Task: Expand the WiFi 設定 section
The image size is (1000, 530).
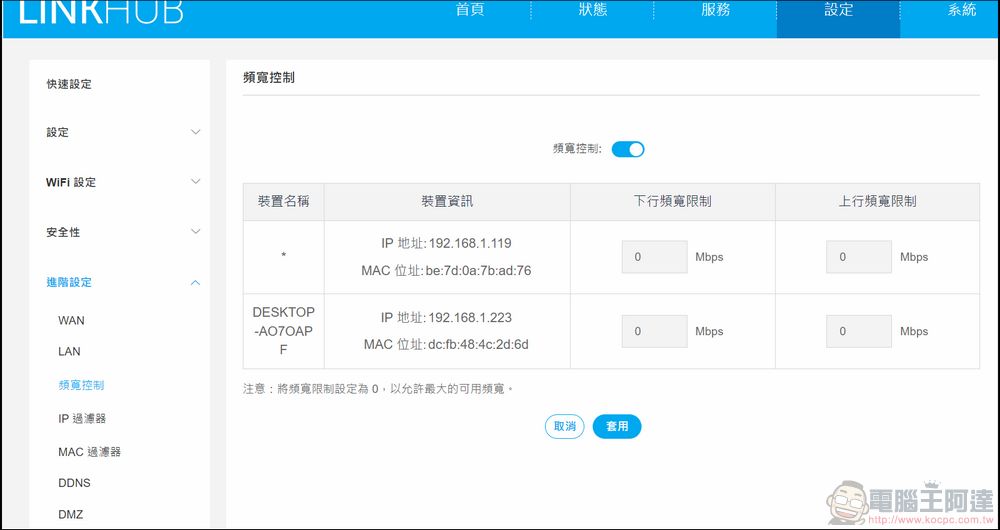Action: coord(123,182)
